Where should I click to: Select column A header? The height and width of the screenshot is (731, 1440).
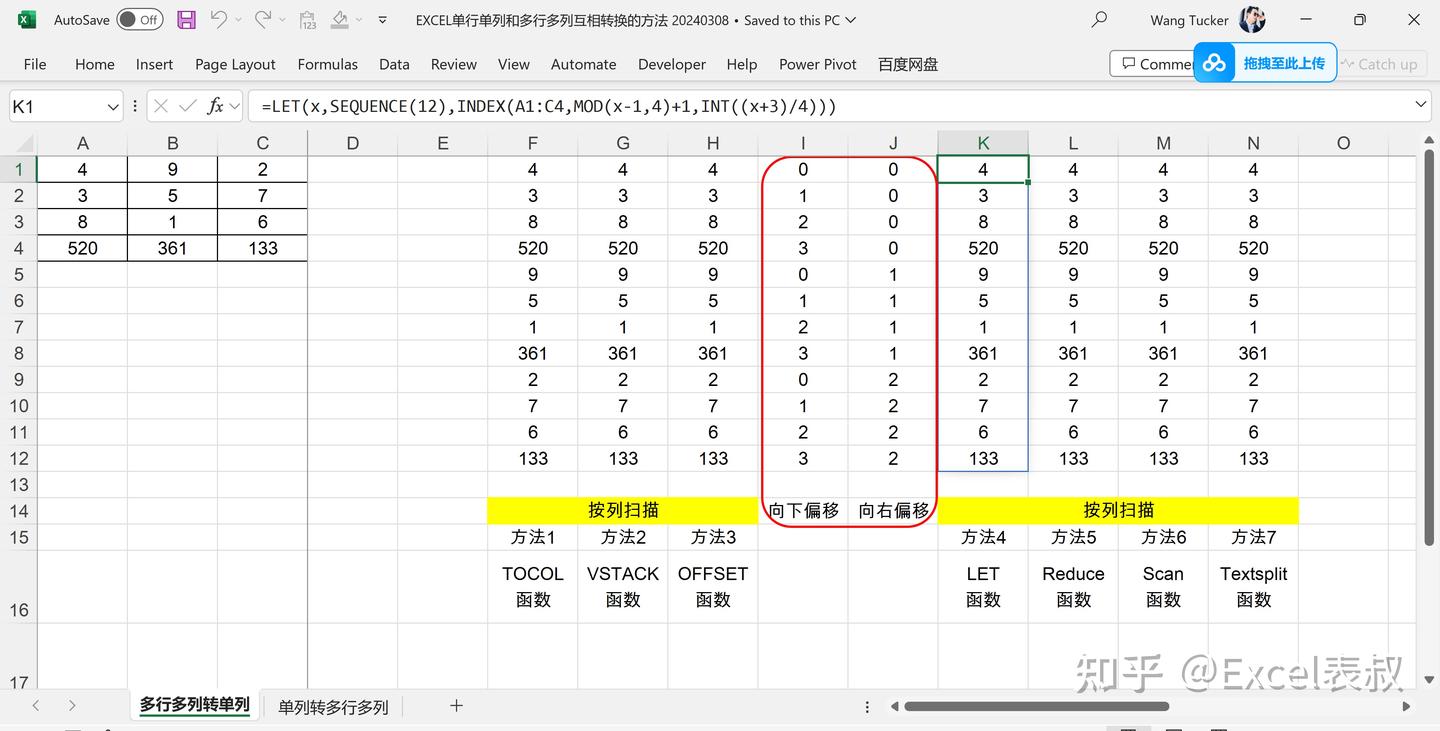82,143
